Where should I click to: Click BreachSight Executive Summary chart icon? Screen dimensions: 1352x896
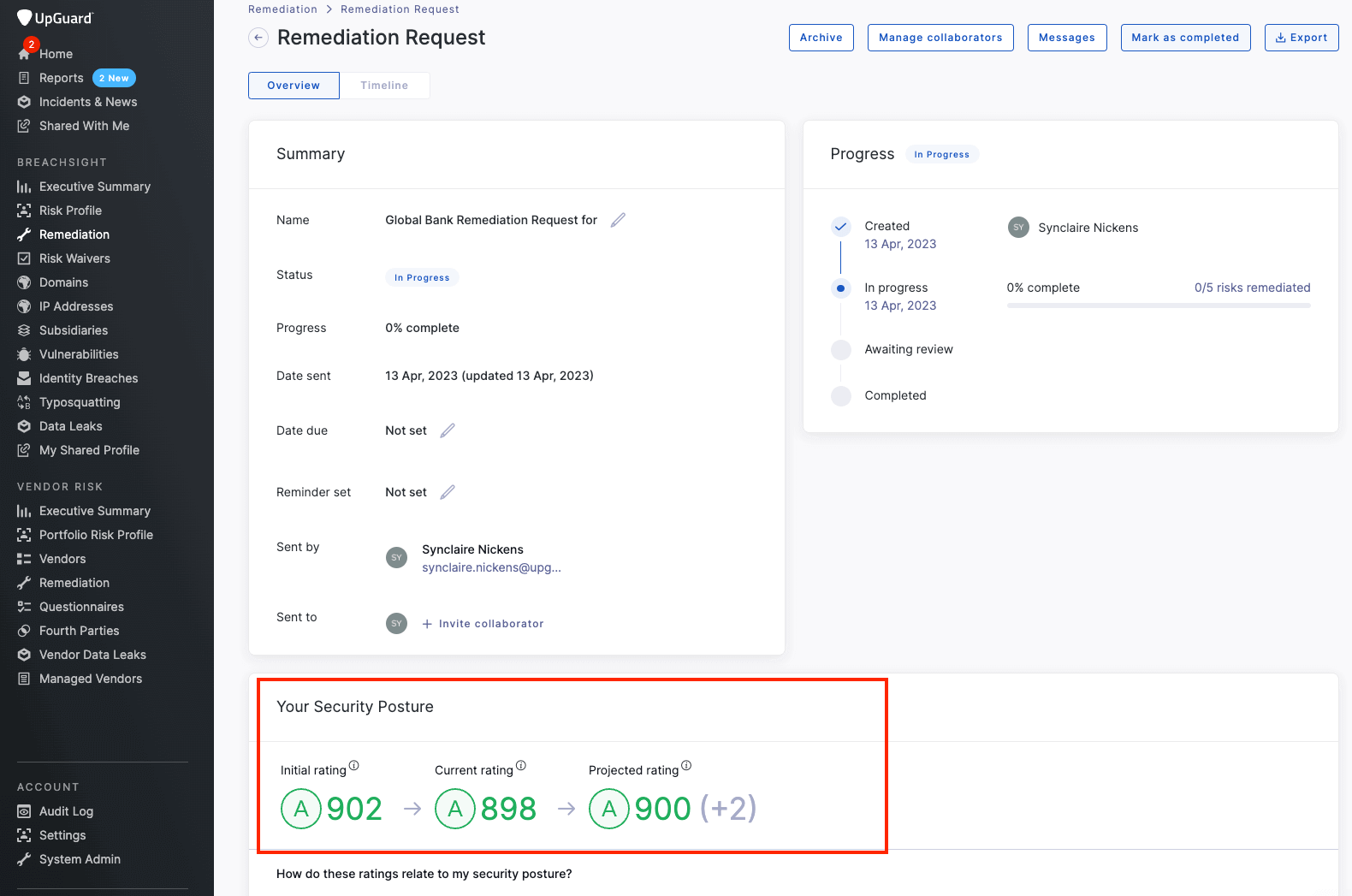point(24,187)
